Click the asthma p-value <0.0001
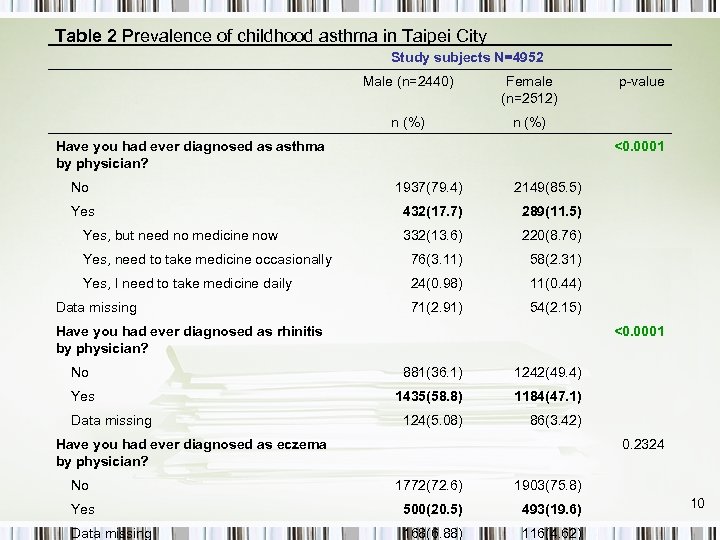The image size is (720, 540). click(639, 147)
